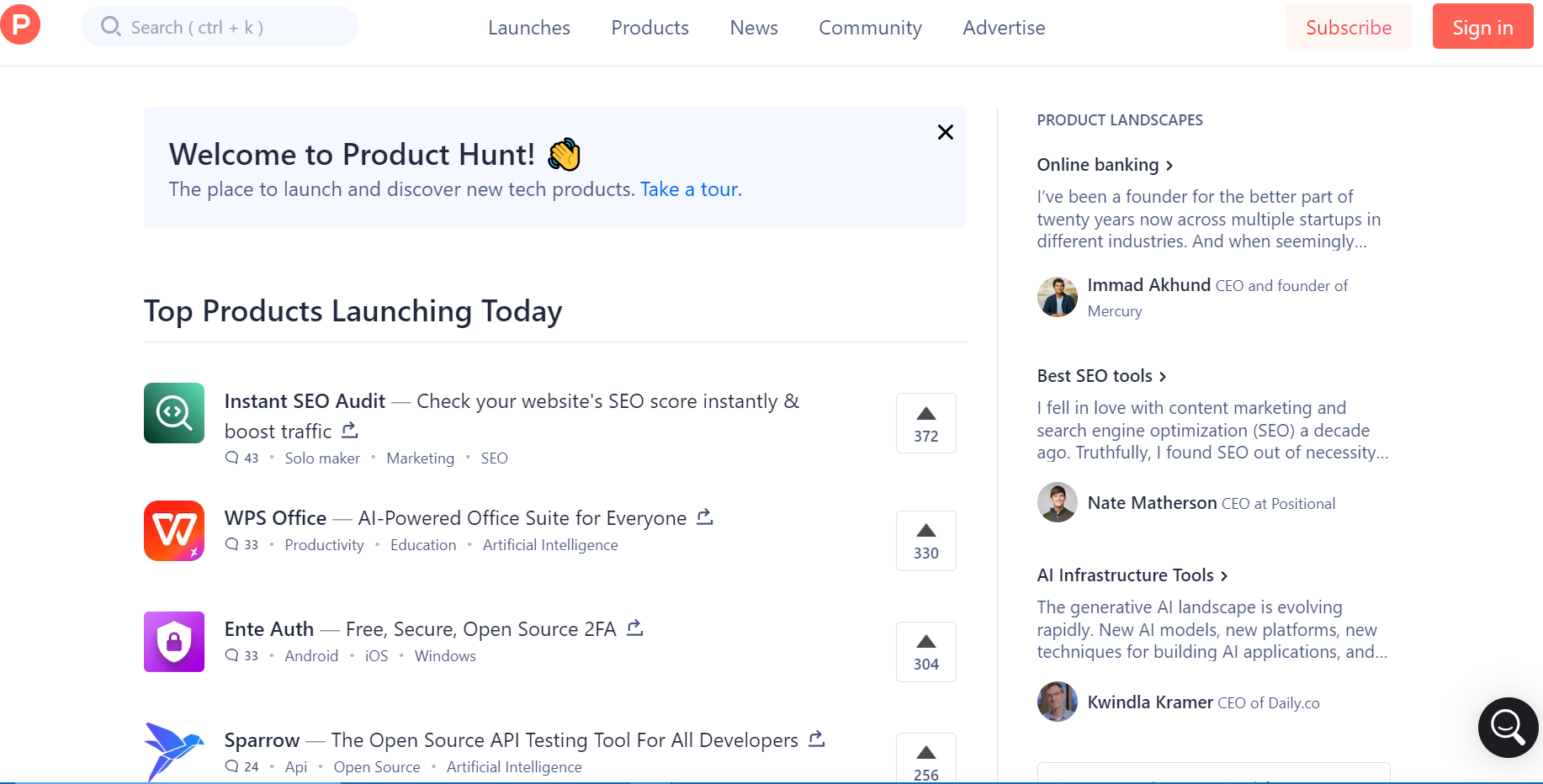1543x784 pixels.
Task: Click Immad Akhund's avatar
Action: coord(1058,297)
